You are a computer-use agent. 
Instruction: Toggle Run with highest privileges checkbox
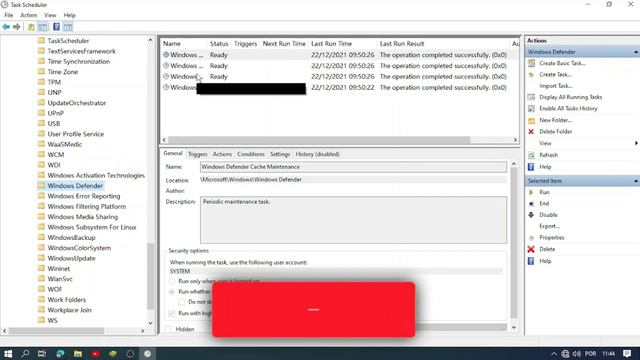pos(172,313)
